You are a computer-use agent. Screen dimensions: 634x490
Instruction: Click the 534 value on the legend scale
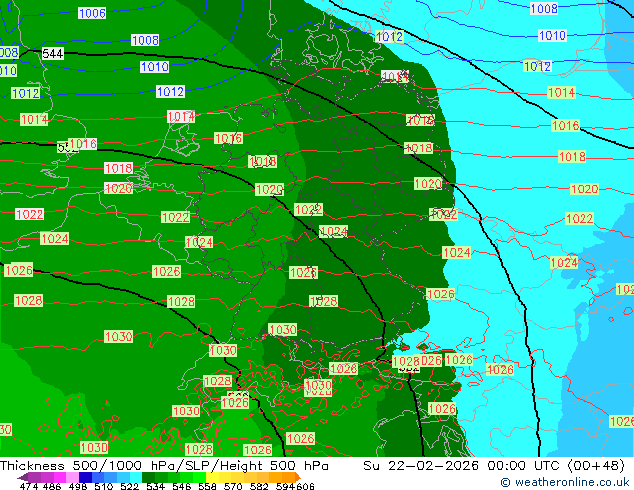pos(155,486)
